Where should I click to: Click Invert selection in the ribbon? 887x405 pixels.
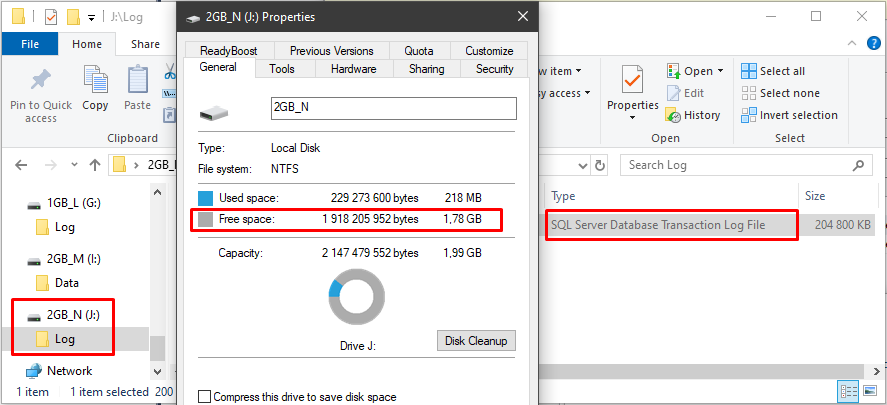tap(749, 115)
